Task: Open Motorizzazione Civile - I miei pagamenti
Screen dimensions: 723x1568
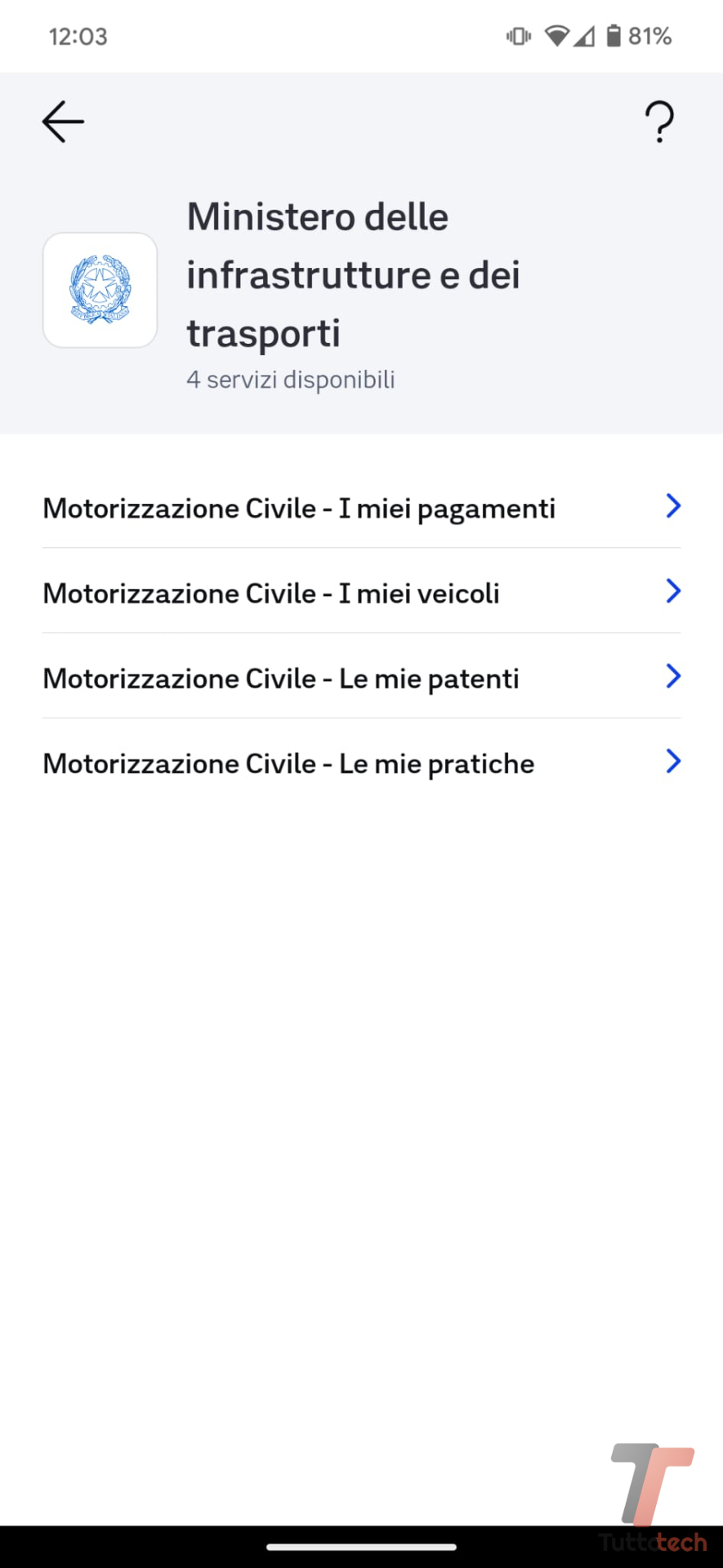Action: (299, 508)
